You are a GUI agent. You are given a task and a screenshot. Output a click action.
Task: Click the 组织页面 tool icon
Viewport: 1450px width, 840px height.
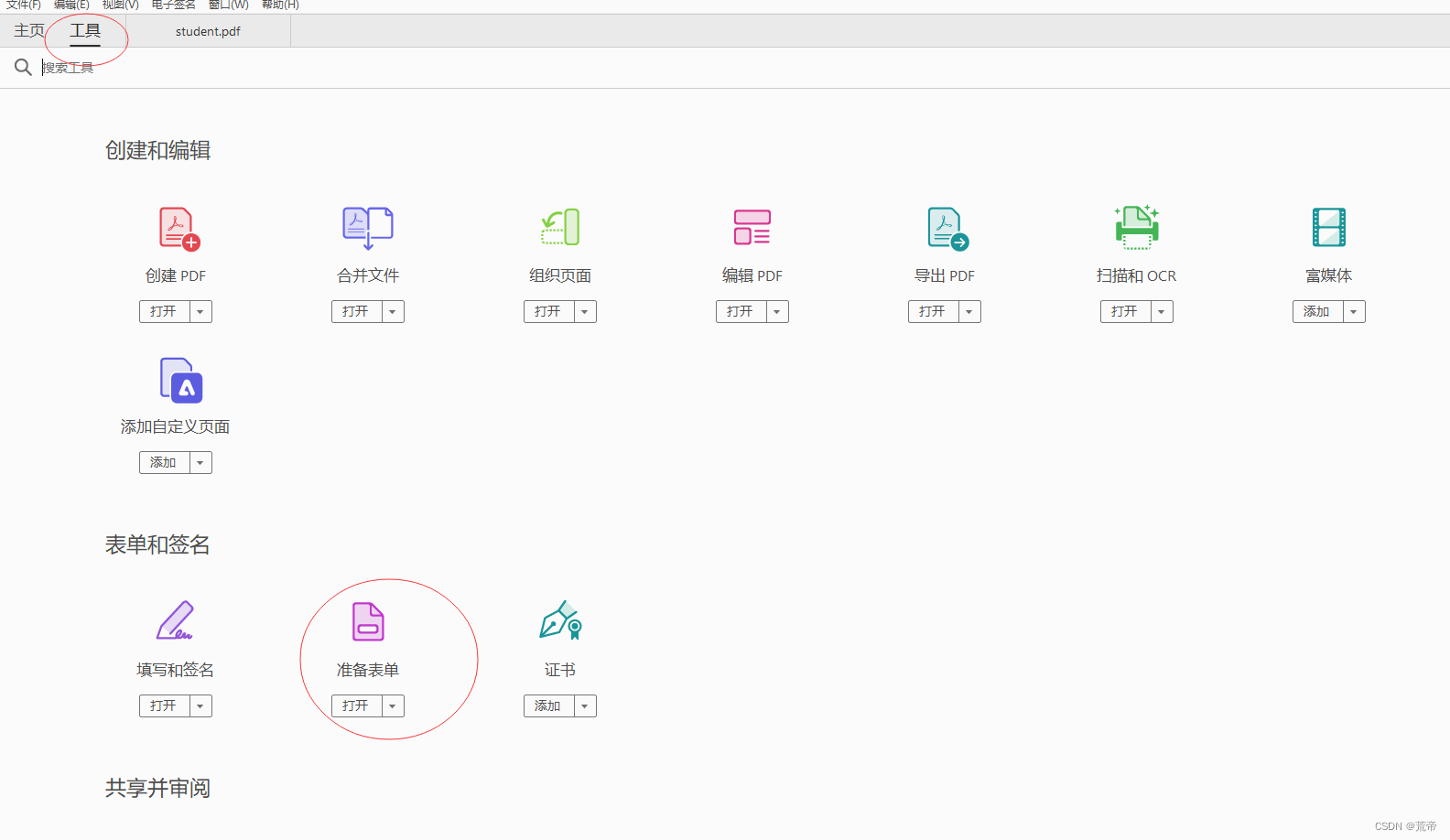pyautogui.click(x=560, y=227)
